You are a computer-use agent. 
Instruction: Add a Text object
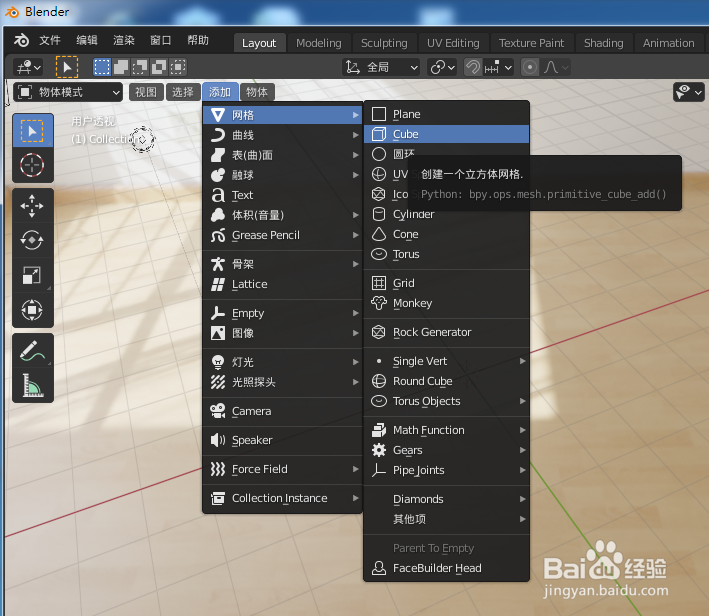pyautogui.click(x=282, y=195)
